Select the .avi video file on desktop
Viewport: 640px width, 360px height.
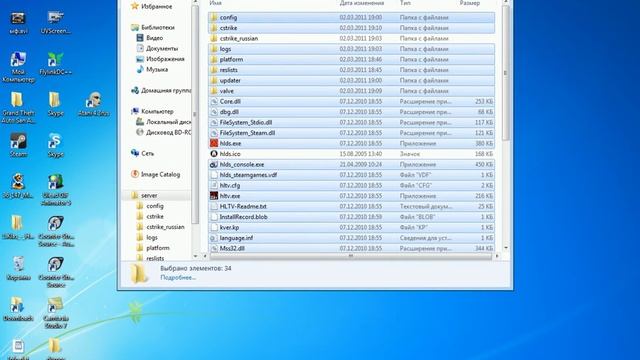(x=18, y=22)
